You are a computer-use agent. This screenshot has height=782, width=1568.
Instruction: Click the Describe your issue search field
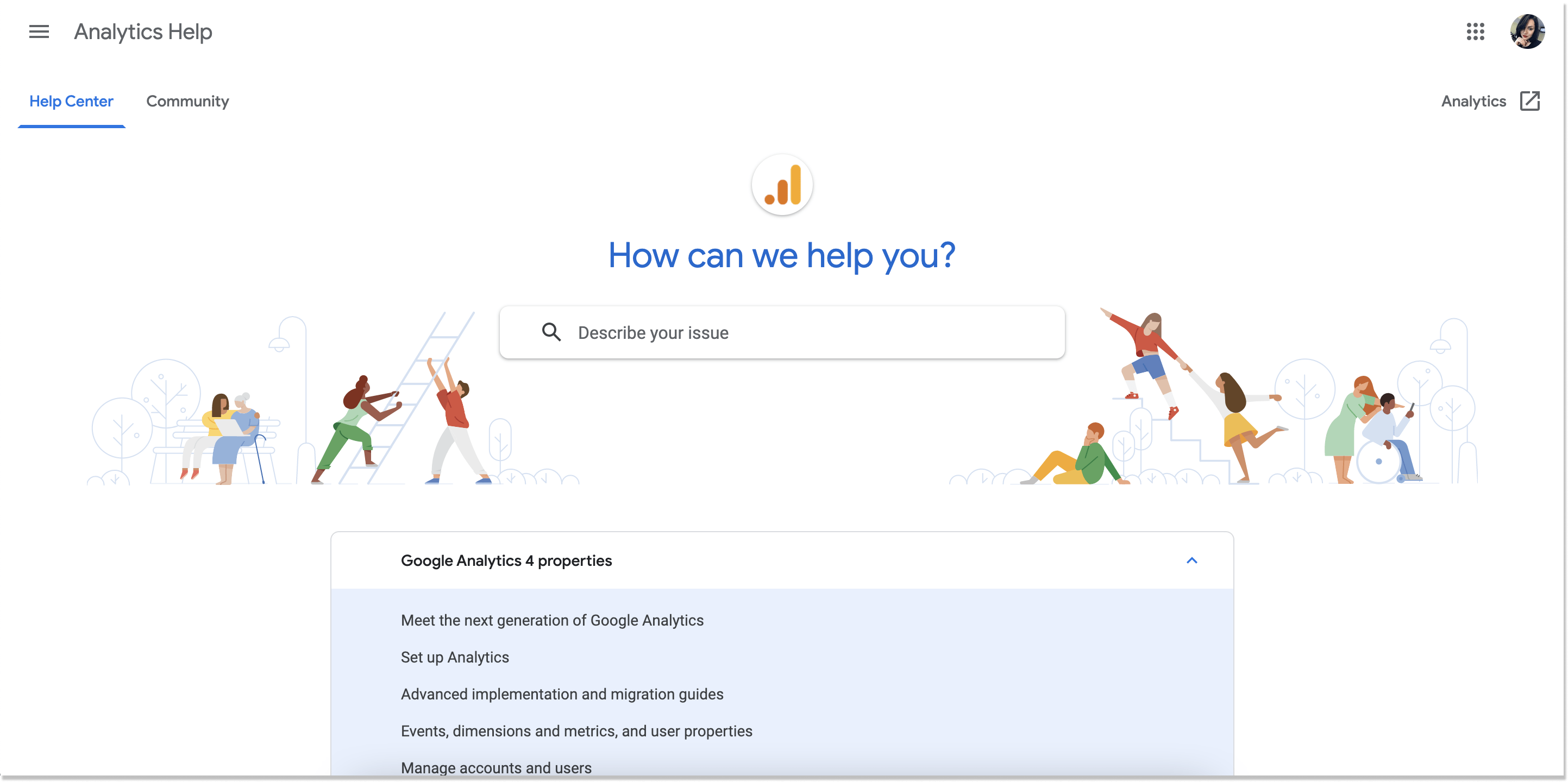pyautogui.click(x=785, y=332)
